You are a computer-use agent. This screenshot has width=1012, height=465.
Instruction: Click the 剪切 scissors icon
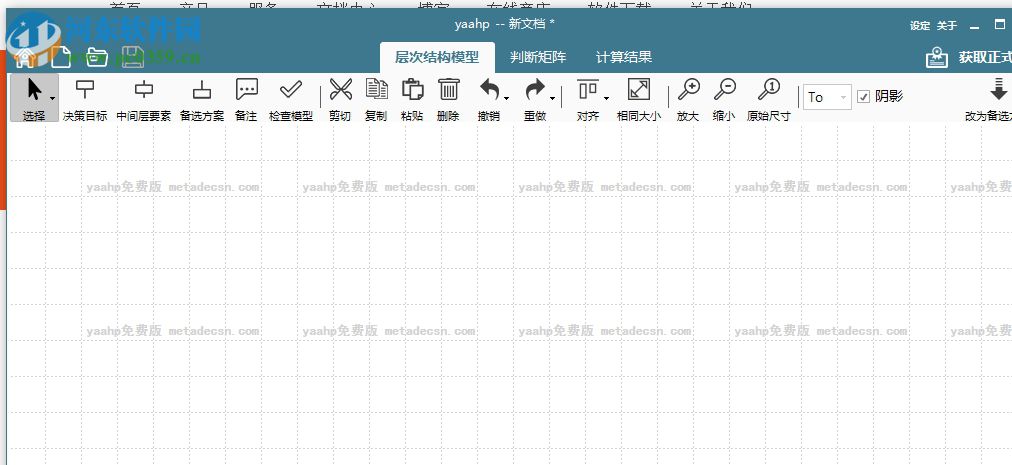[340, 90]
